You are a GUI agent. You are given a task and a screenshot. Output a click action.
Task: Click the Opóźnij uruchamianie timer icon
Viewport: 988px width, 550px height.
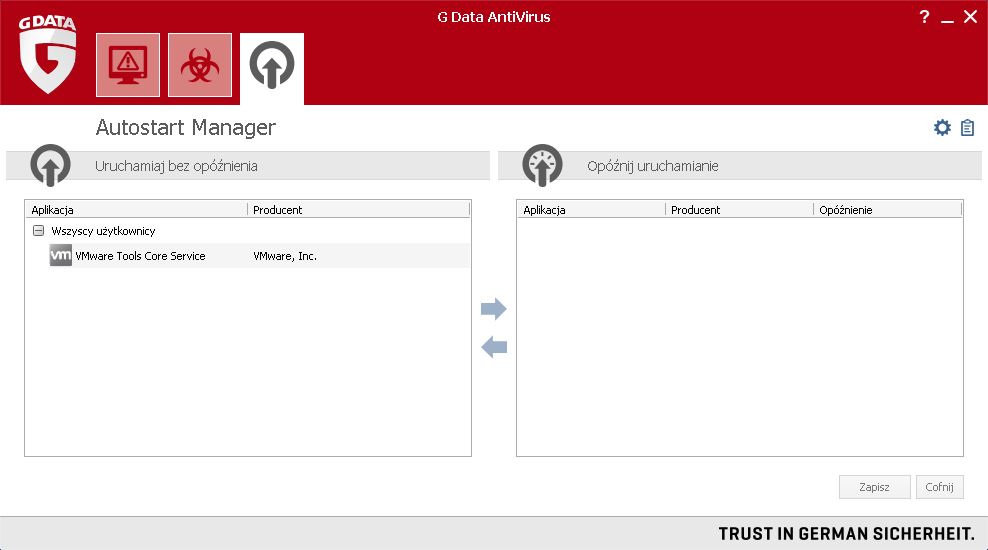[x=543, y=166]
